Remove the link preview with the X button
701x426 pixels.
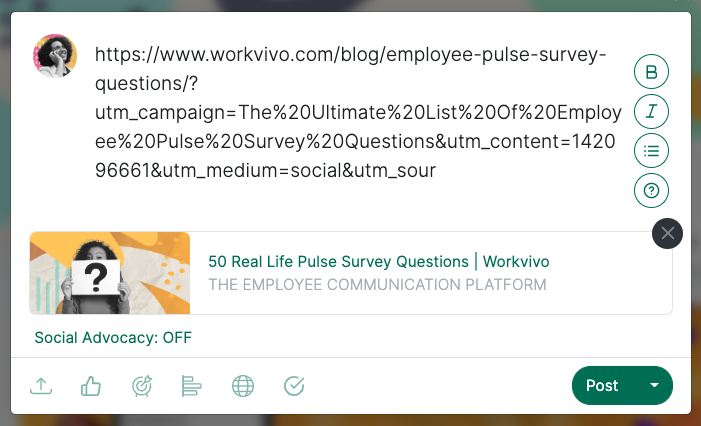coord(667,233)
